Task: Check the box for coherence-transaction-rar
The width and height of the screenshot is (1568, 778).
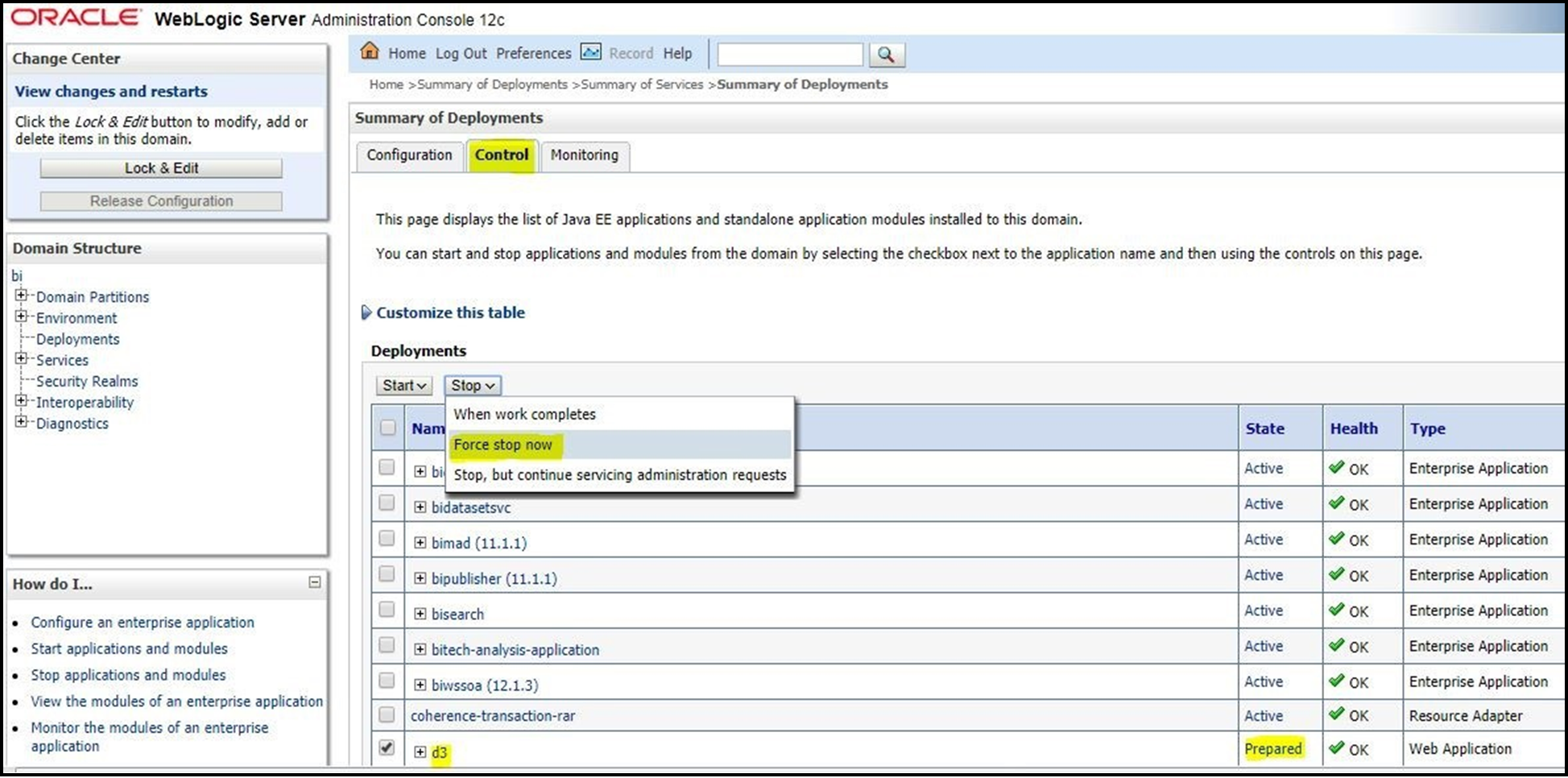Action: (387, 714)
